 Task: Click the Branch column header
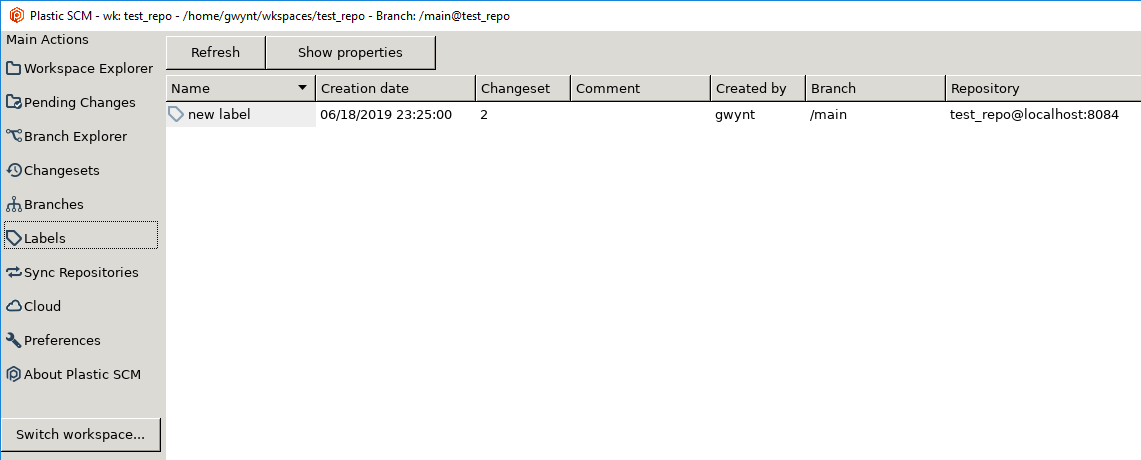[x=876, y=88]
